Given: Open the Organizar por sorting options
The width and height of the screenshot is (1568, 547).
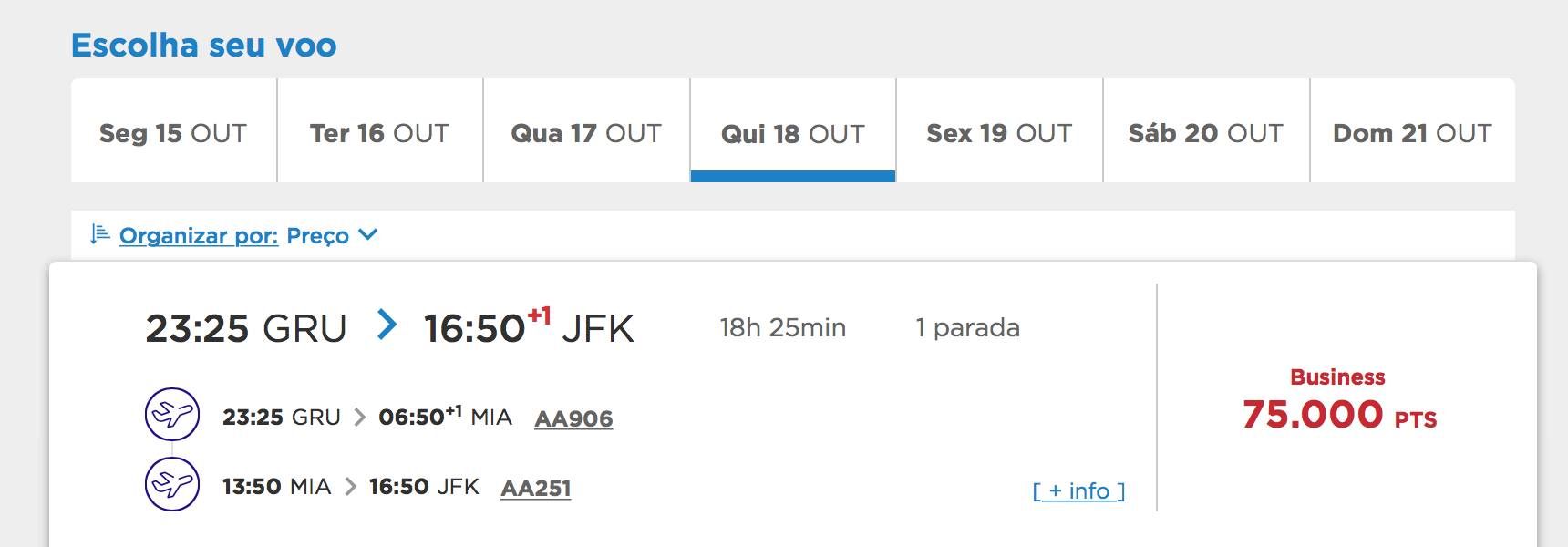Looking at the screenshot, I should pyautogui.click(x=199, y=236).
